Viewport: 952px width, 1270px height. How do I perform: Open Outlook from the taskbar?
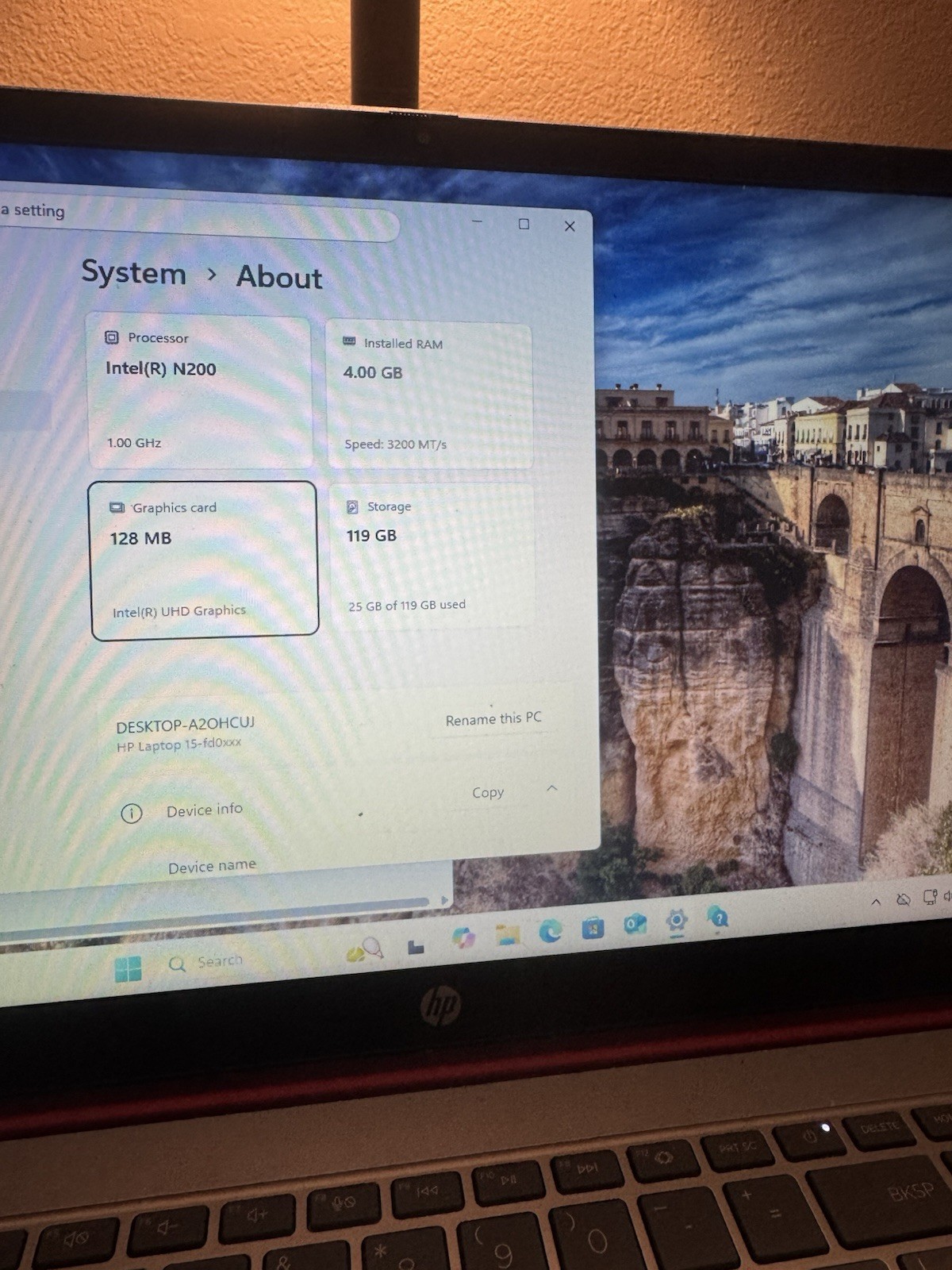(635, 924)
